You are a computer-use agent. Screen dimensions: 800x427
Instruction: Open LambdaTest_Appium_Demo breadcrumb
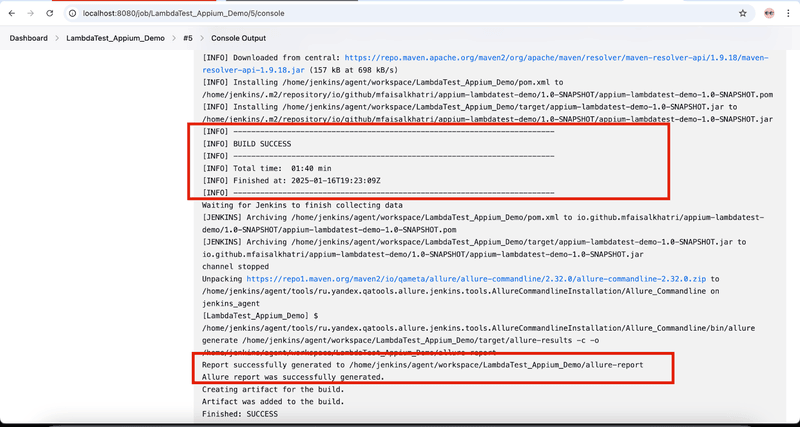[115, 38]
